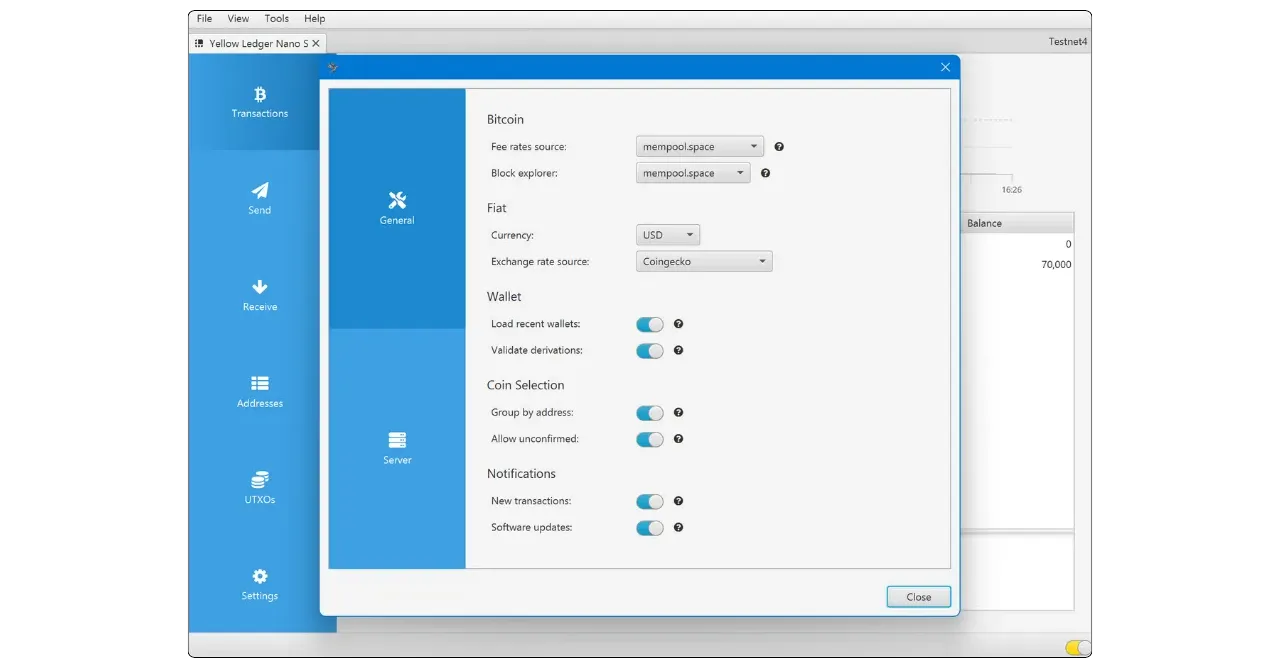Turn off New transactions notifications

[x=650, y=502]
